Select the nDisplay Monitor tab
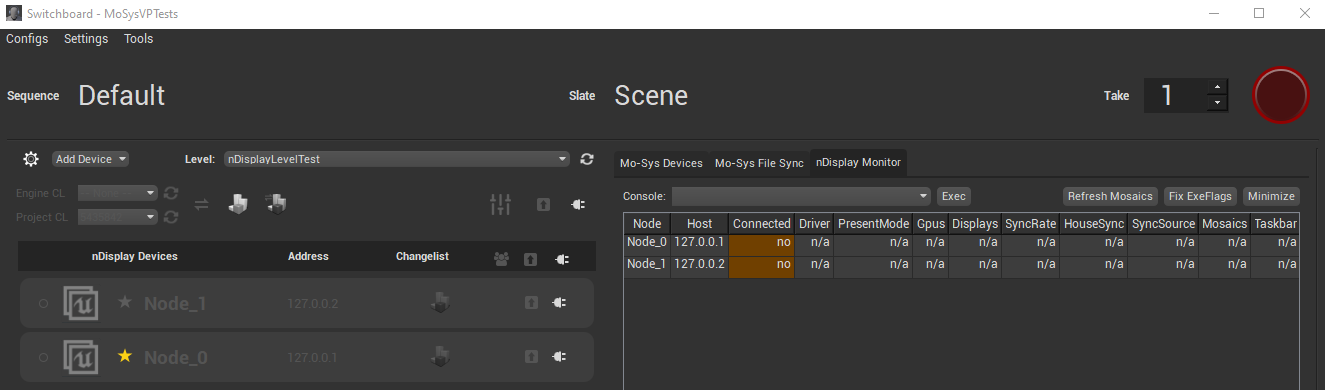This screenshot has width=1325, height=390. (x=858, y=162)
